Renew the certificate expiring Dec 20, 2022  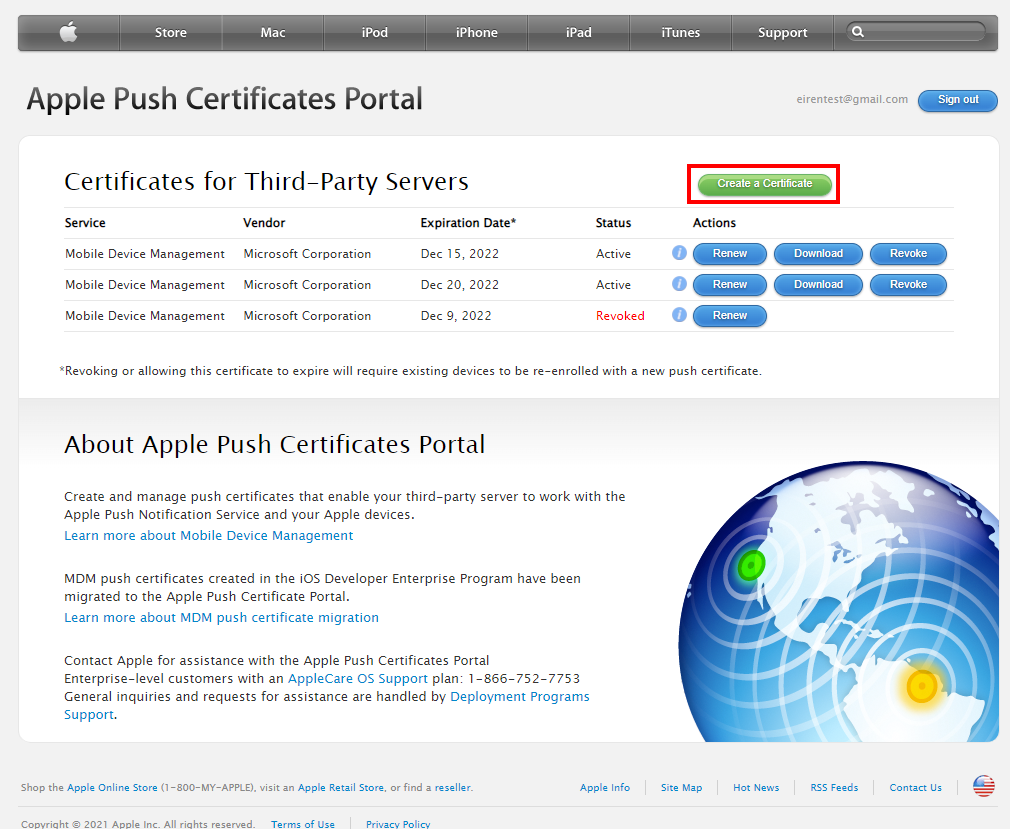coord(730,285)
